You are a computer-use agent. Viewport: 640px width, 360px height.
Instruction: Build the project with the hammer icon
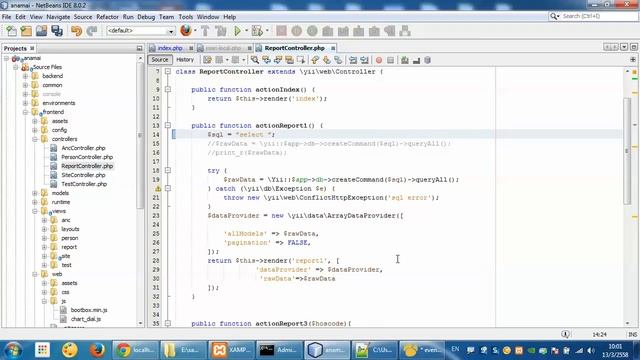[205, 31]
